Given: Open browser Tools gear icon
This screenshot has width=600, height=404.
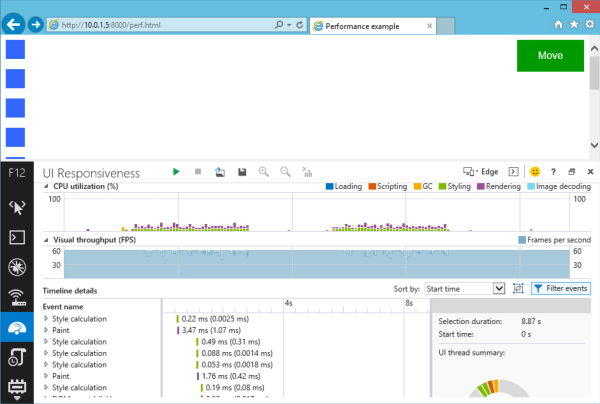Looking at the screenshot, I should click(x=590, y=24).
